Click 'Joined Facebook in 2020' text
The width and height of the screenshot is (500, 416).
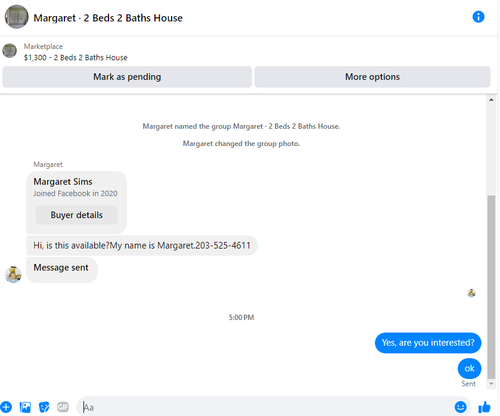pyautogui.click(x=75, y=193)
